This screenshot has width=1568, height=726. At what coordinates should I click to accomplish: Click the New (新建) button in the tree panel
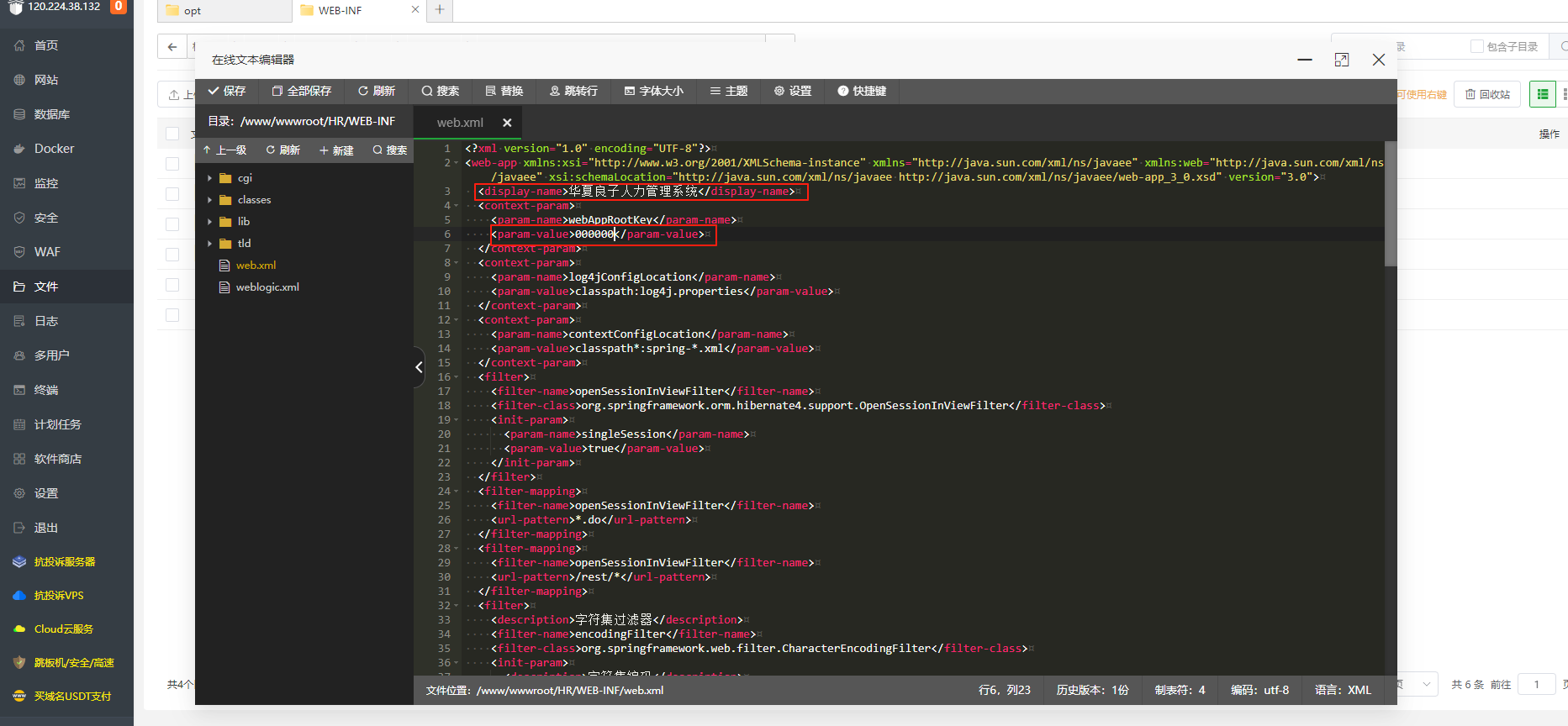(336, 150)
